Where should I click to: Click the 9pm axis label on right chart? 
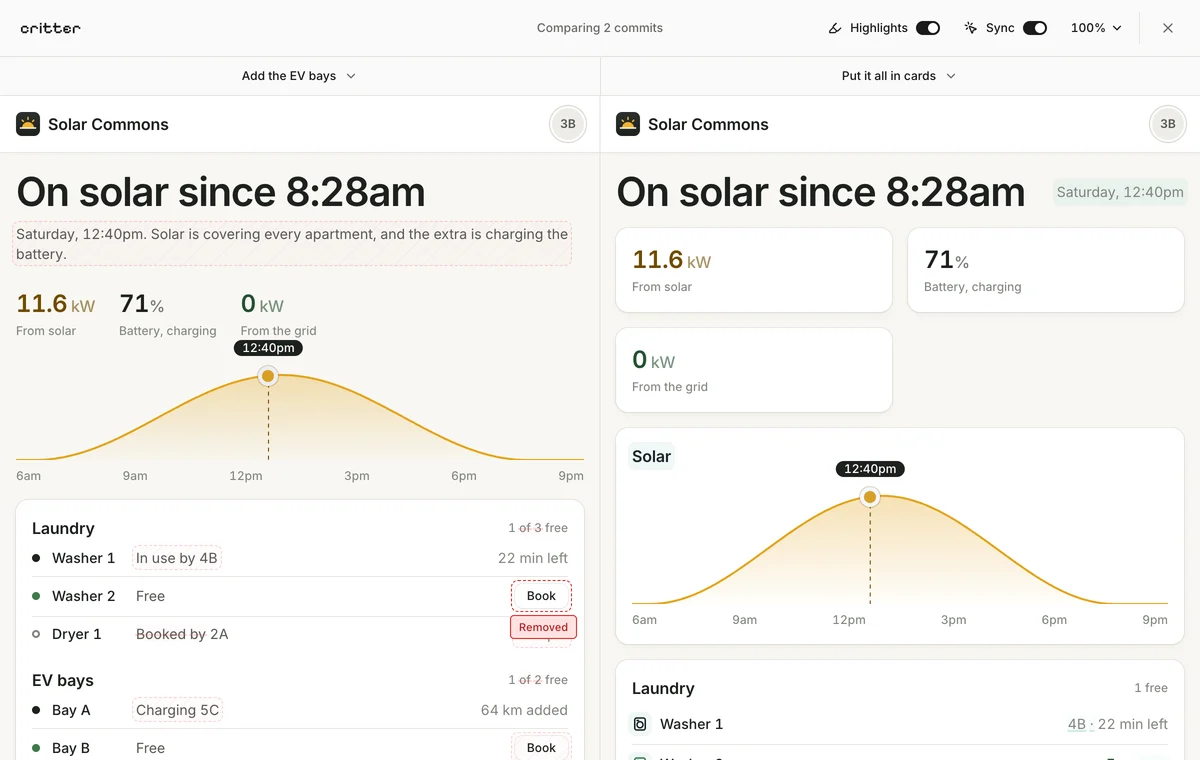click(x=1155, y=620)
